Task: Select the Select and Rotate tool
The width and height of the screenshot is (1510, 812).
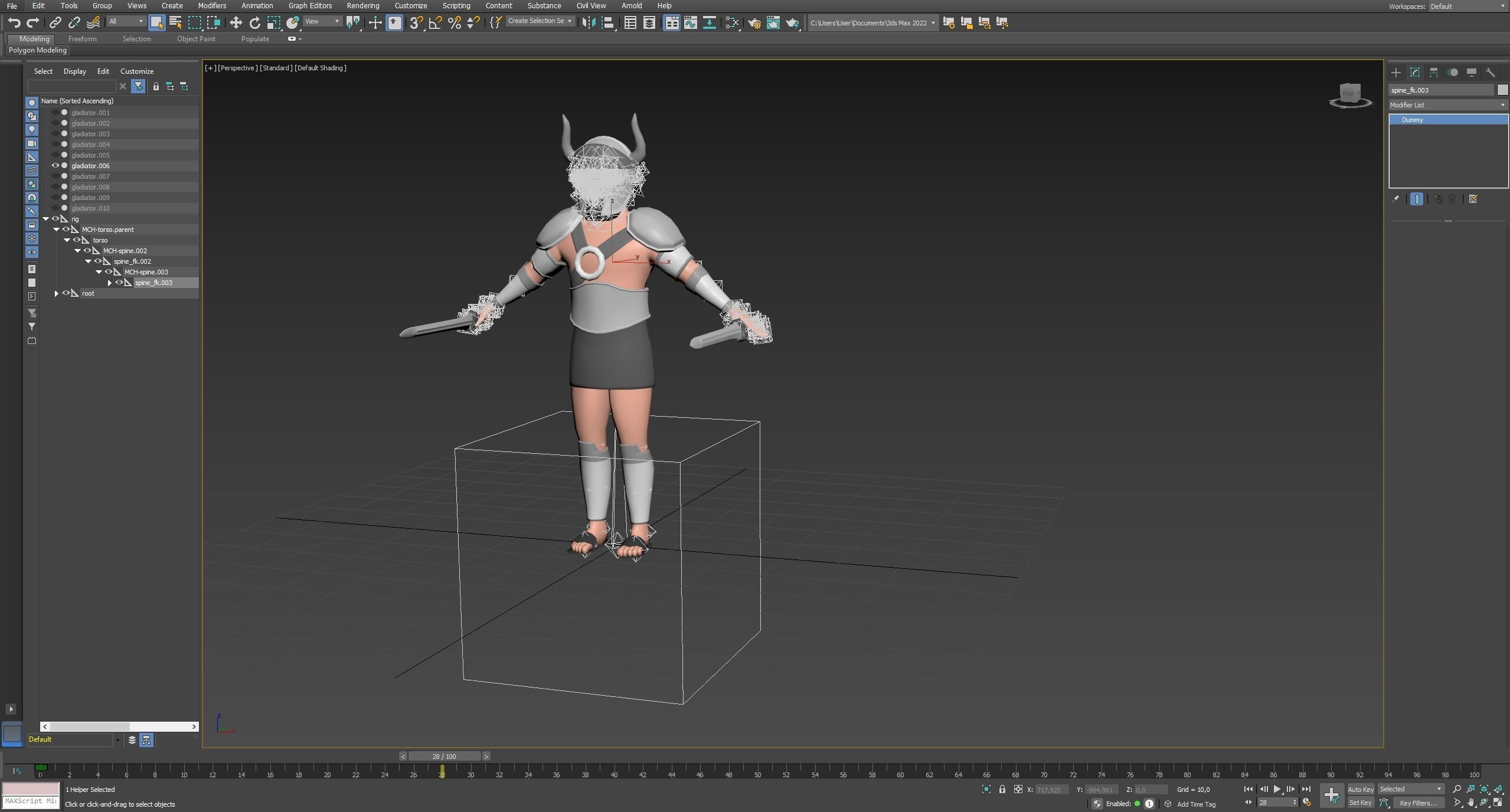Action: pyautogui.click(x=255, y=22)
